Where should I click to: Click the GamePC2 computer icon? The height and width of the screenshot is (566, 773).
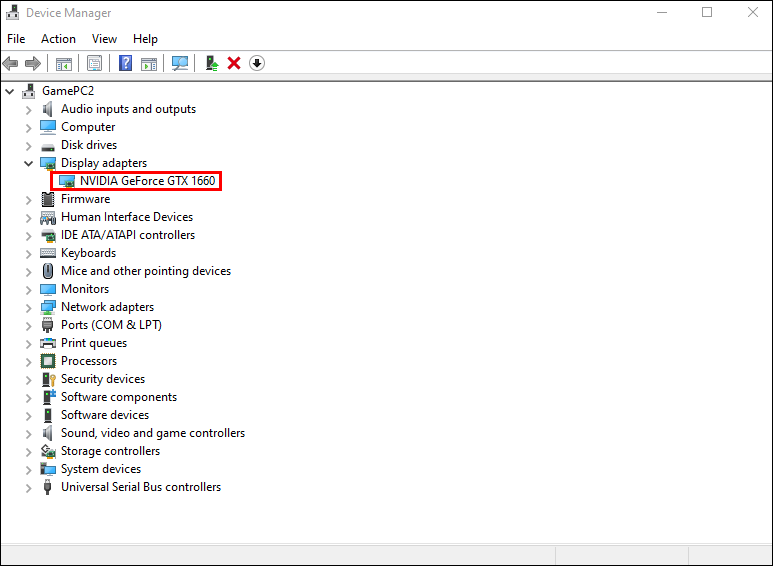[x=29, y=91]
